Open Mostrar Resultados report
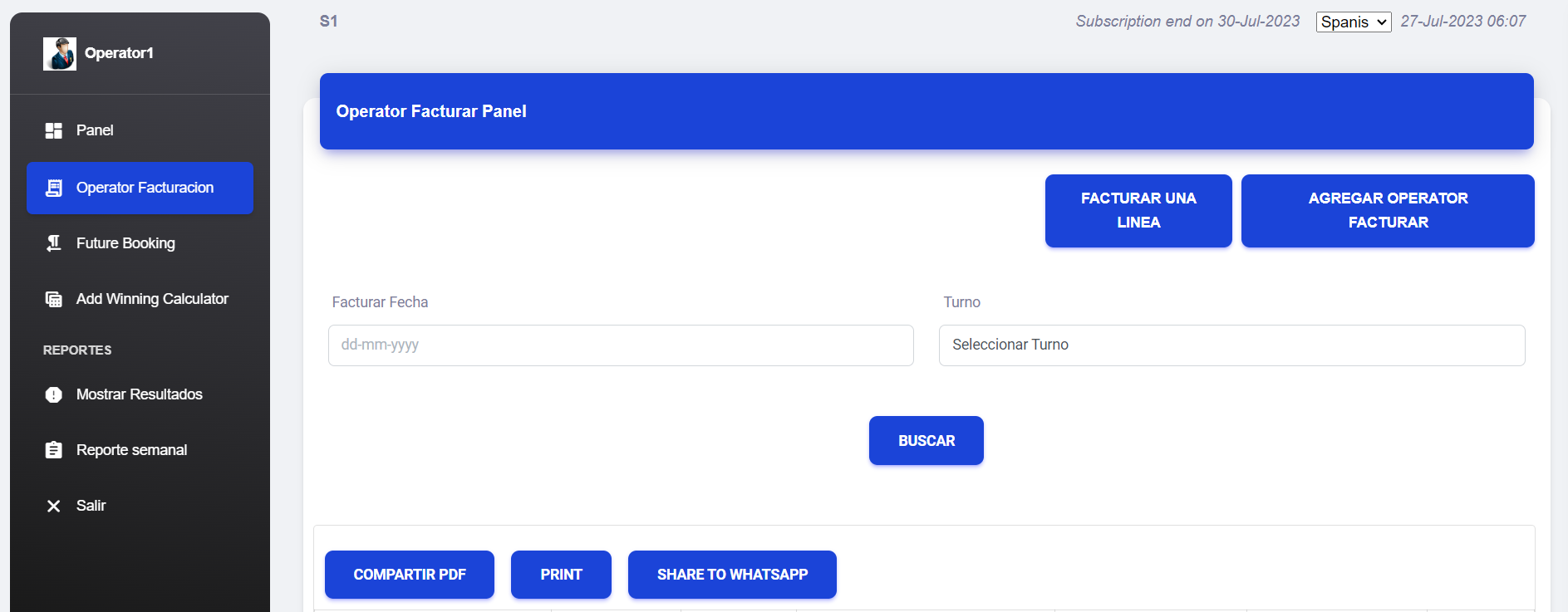The height and width of the screenshot is (612, 1568). click(140, 394)
